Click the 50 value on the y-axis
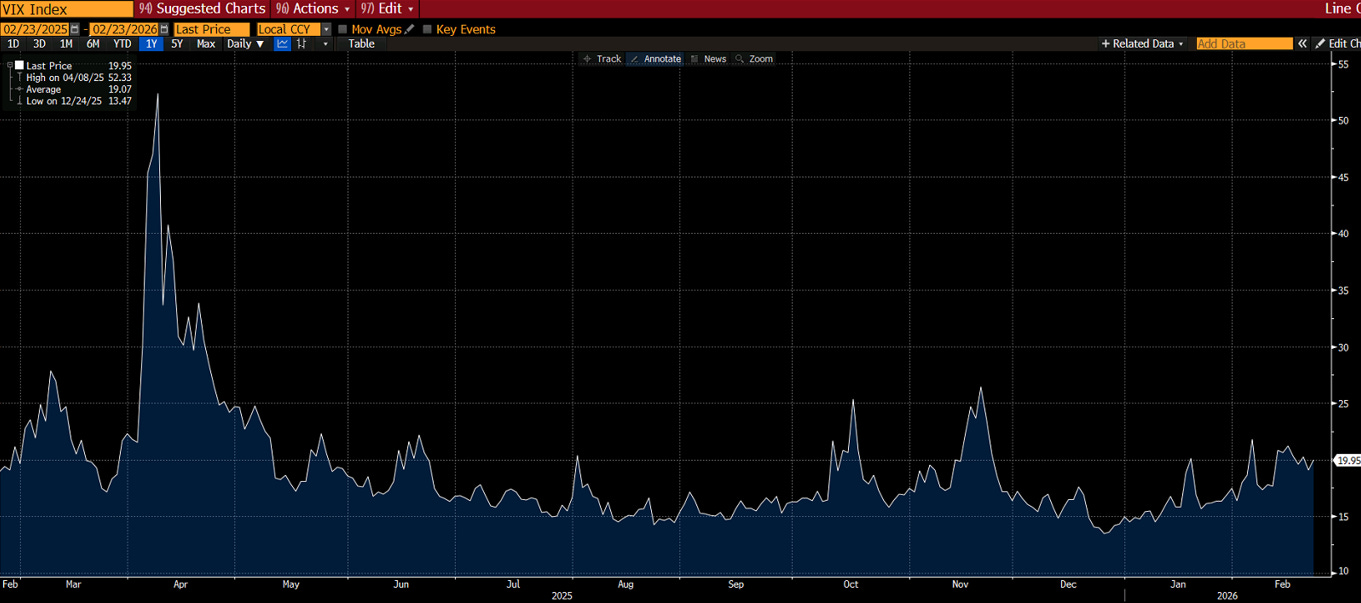 (x=1344, y=120)
